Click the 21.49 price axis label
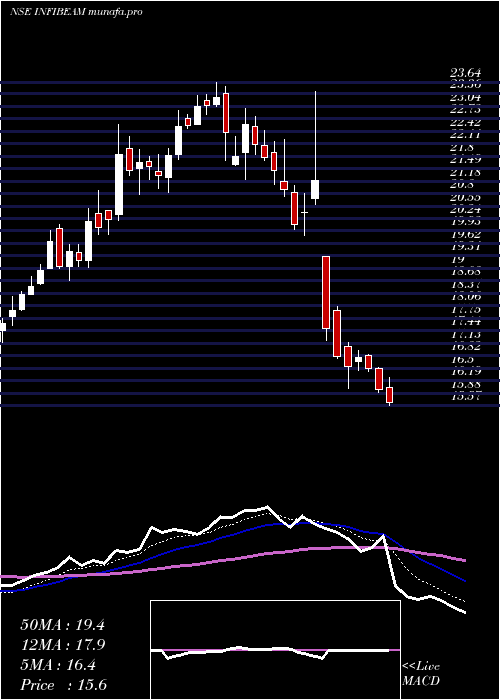The height and width of the screenshot is (700, 500). tap(465, 160)
